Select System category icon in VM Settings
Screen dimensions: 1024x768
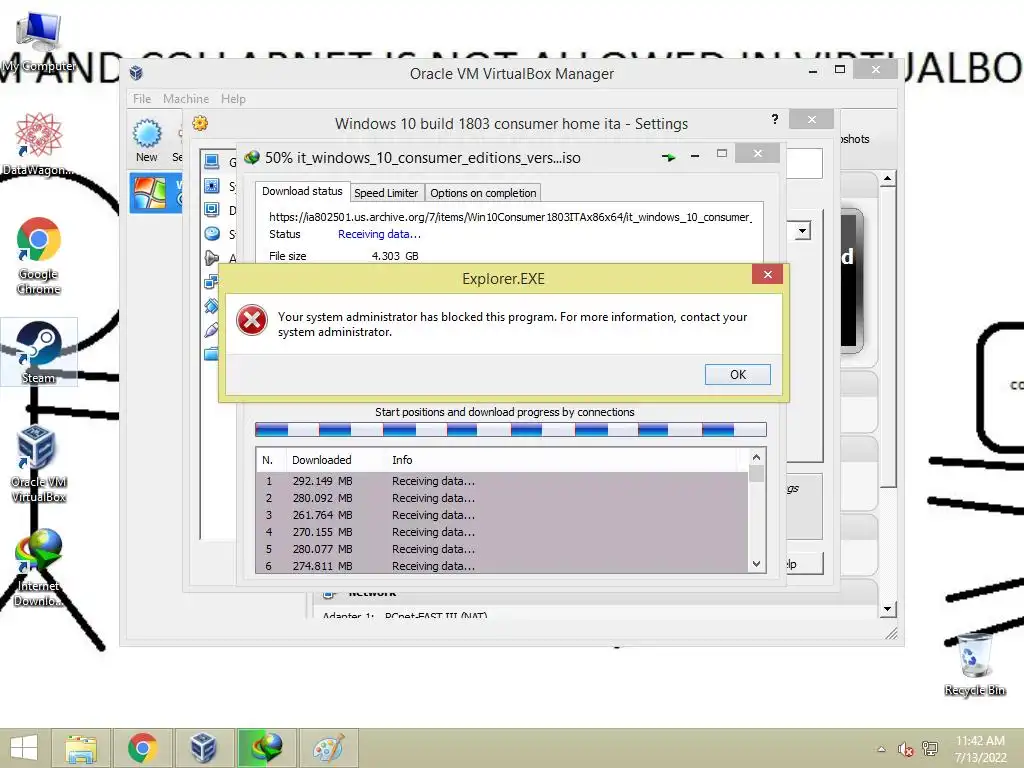(x=212, y=186)
